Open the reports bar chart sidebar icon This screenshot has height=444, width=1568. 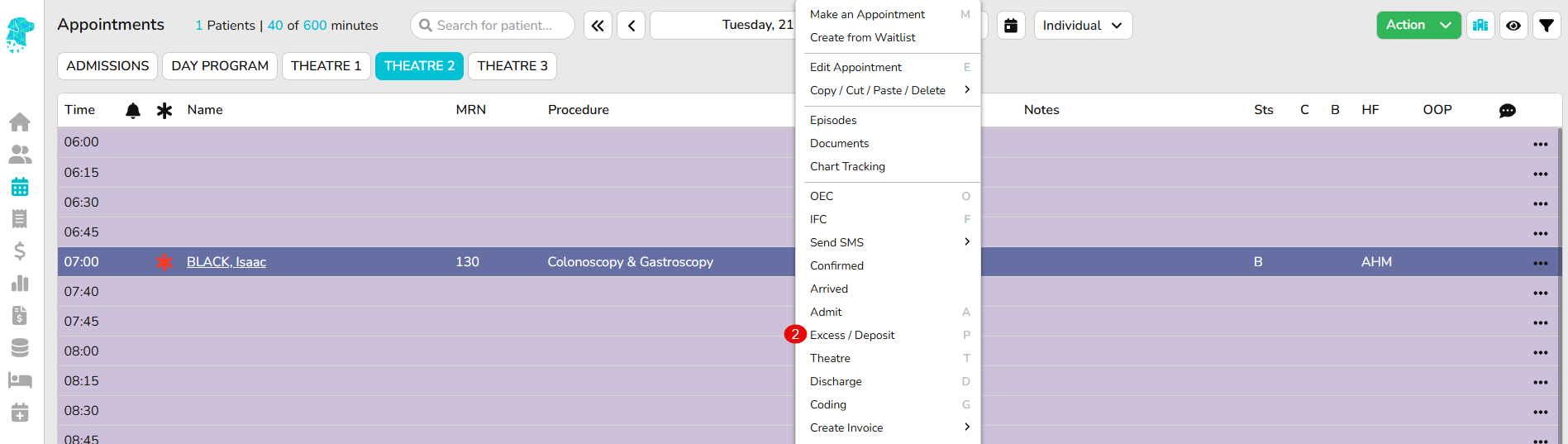[x=20, y=284]
